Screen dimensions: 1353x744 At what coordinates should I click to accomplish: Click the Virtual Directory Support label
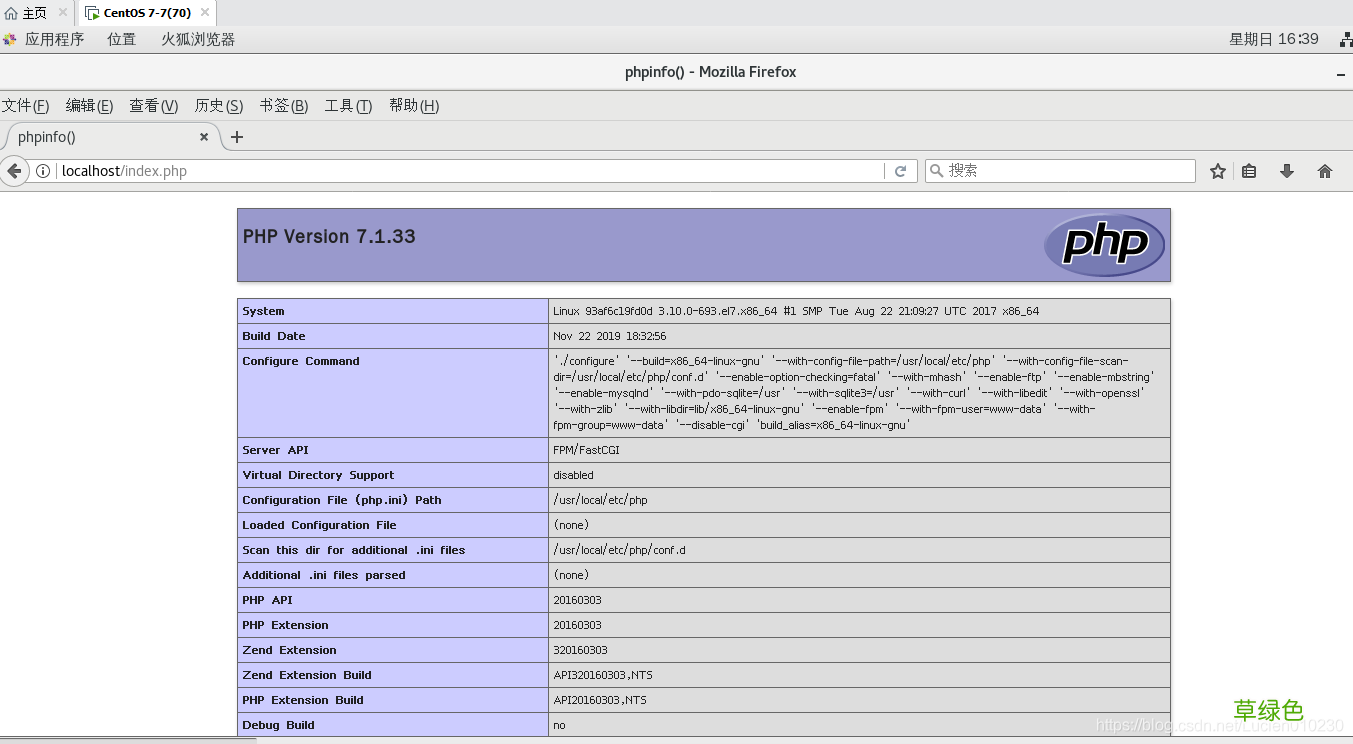tap(318, 475)
